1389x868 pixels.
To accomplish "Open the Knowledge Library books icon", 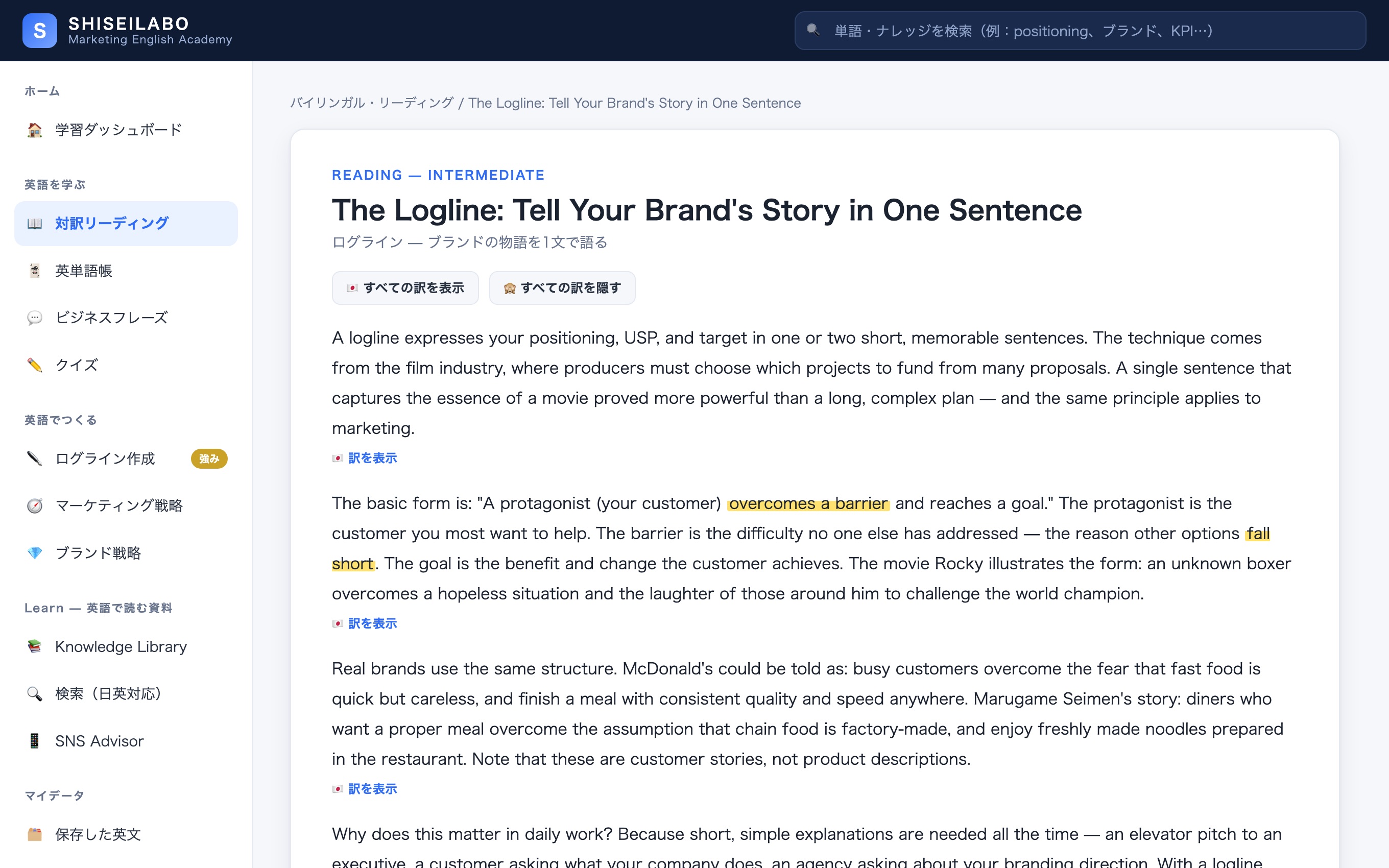I will pos(34,646).
